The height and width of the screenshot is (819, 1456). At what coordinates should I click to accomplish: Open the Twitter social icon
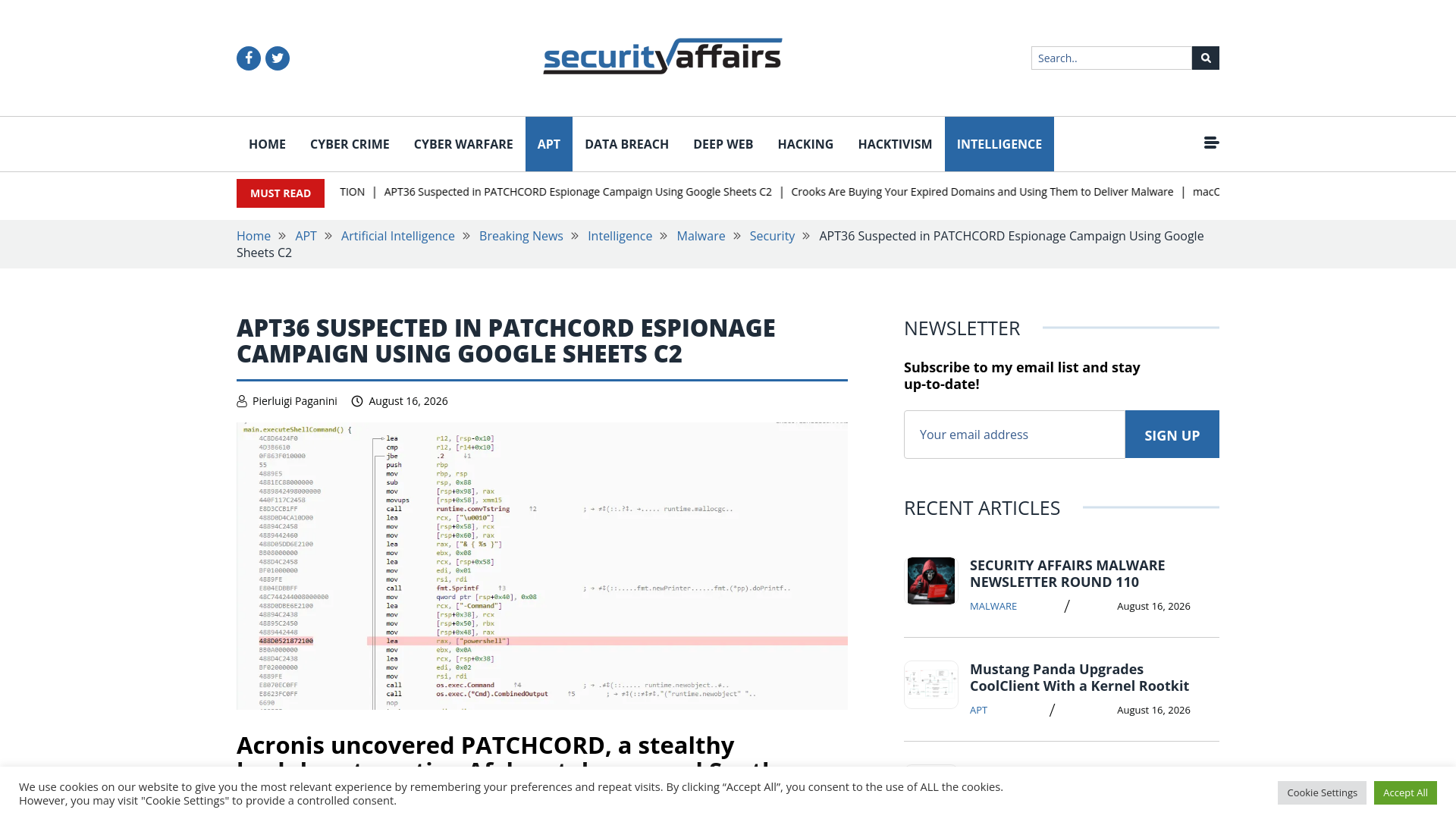[278, 58]
